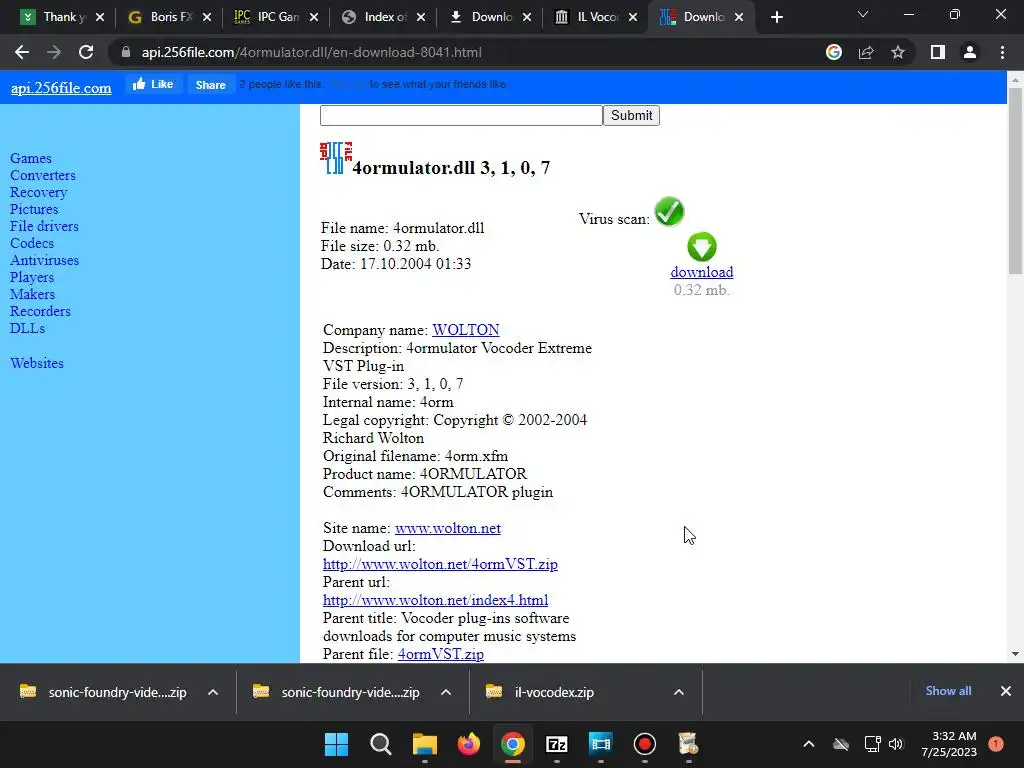Open the Antiviruses category
The width and height of the screenshot is (1024, 768).
pyautogui.click(x=44, y=260)
